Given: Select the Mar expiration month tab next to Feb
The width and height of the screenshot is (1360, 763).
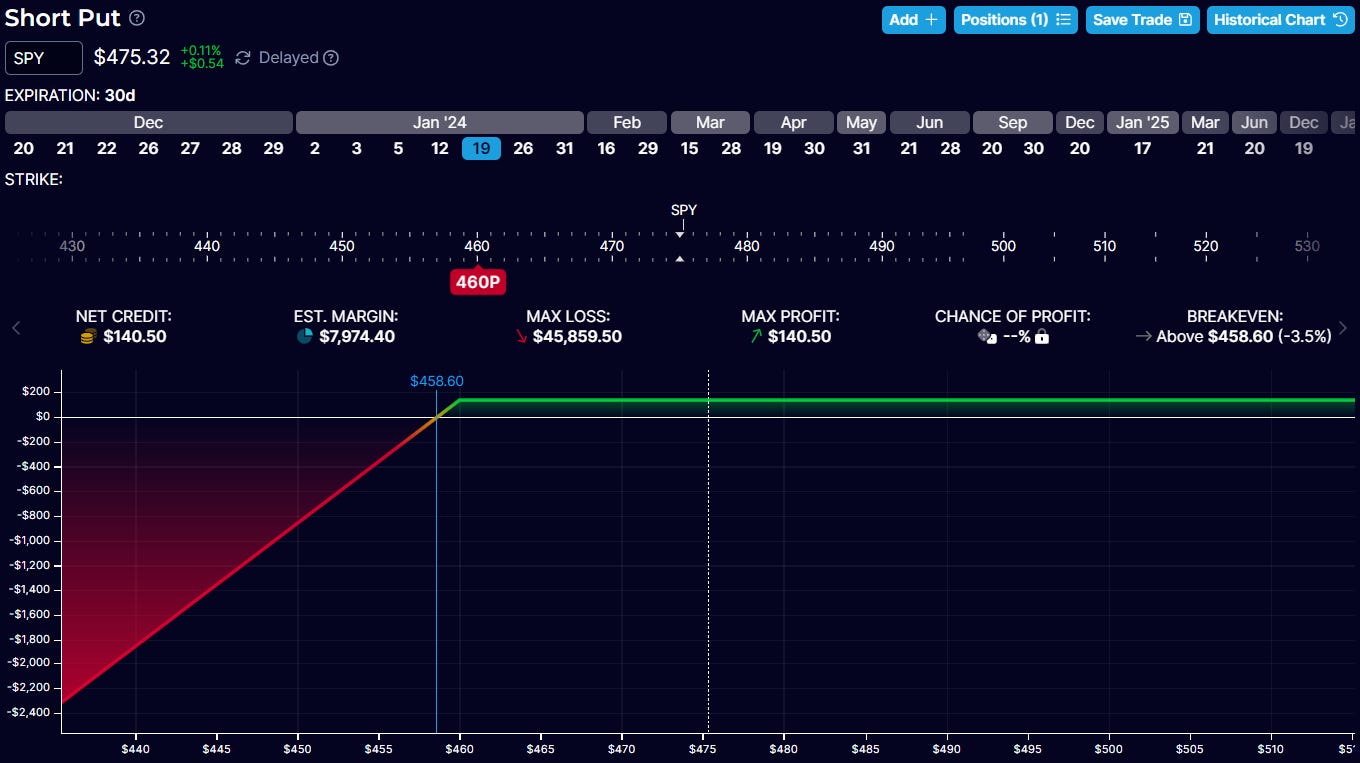Looking at the screenshot, I should point(710,122).
